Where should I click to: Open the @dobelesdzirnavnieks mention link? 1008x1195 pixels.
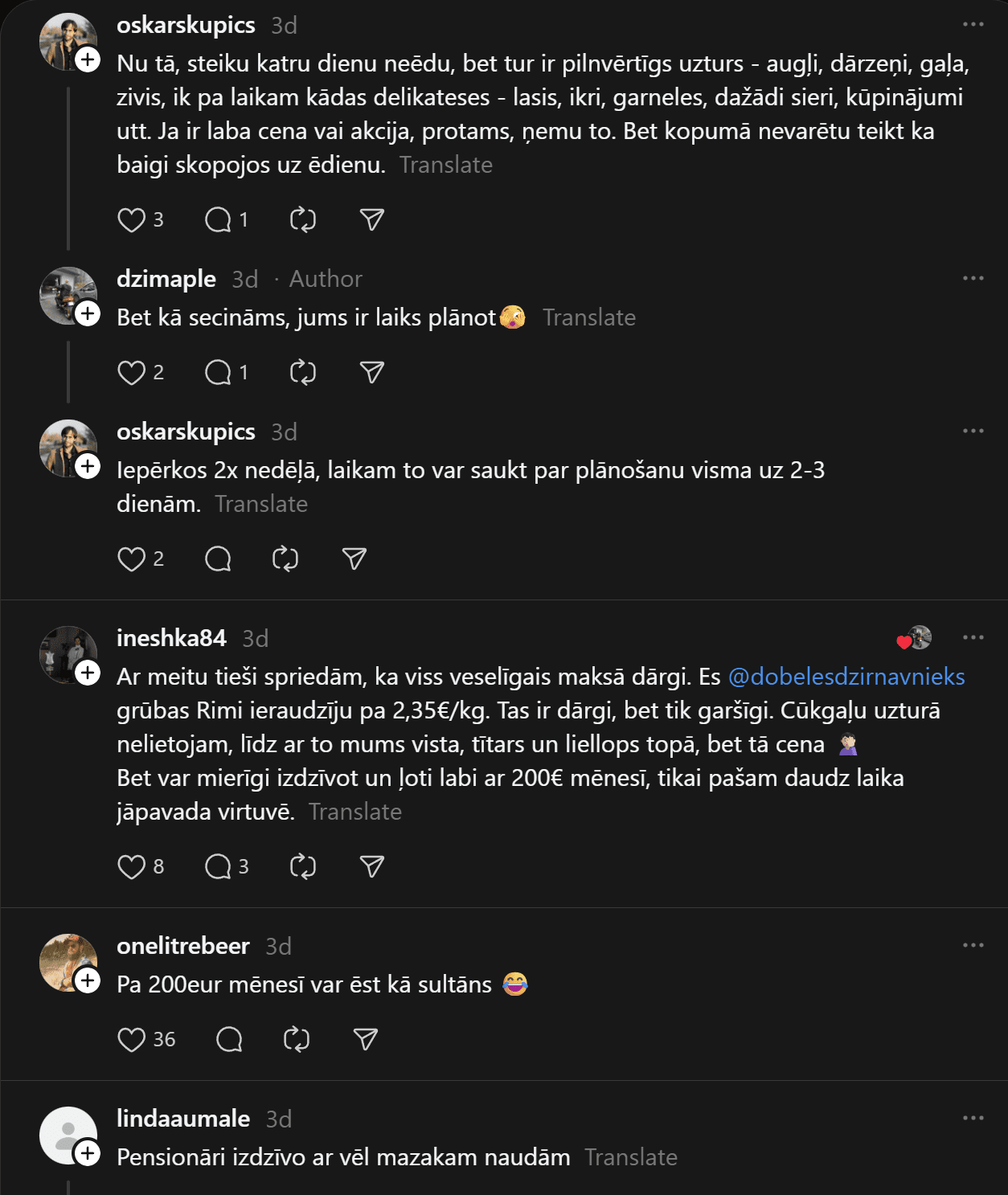click(x=846, y=677)
